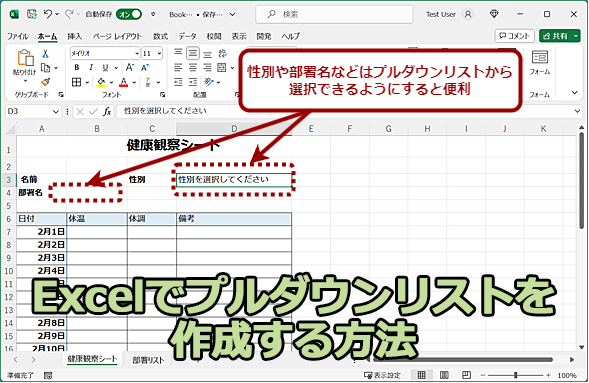
Task: Undo the last action
Action: tap(48, 14)
